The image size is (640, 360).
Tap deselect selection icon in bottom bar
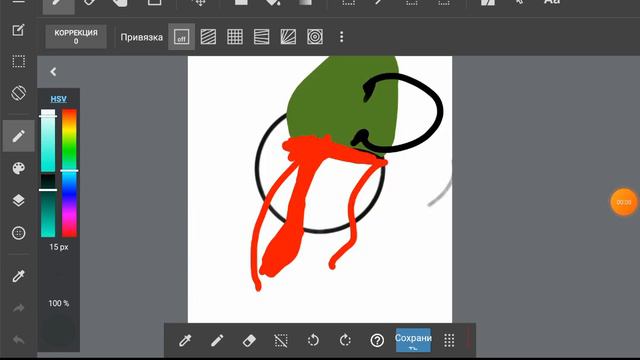pos(281,340)
